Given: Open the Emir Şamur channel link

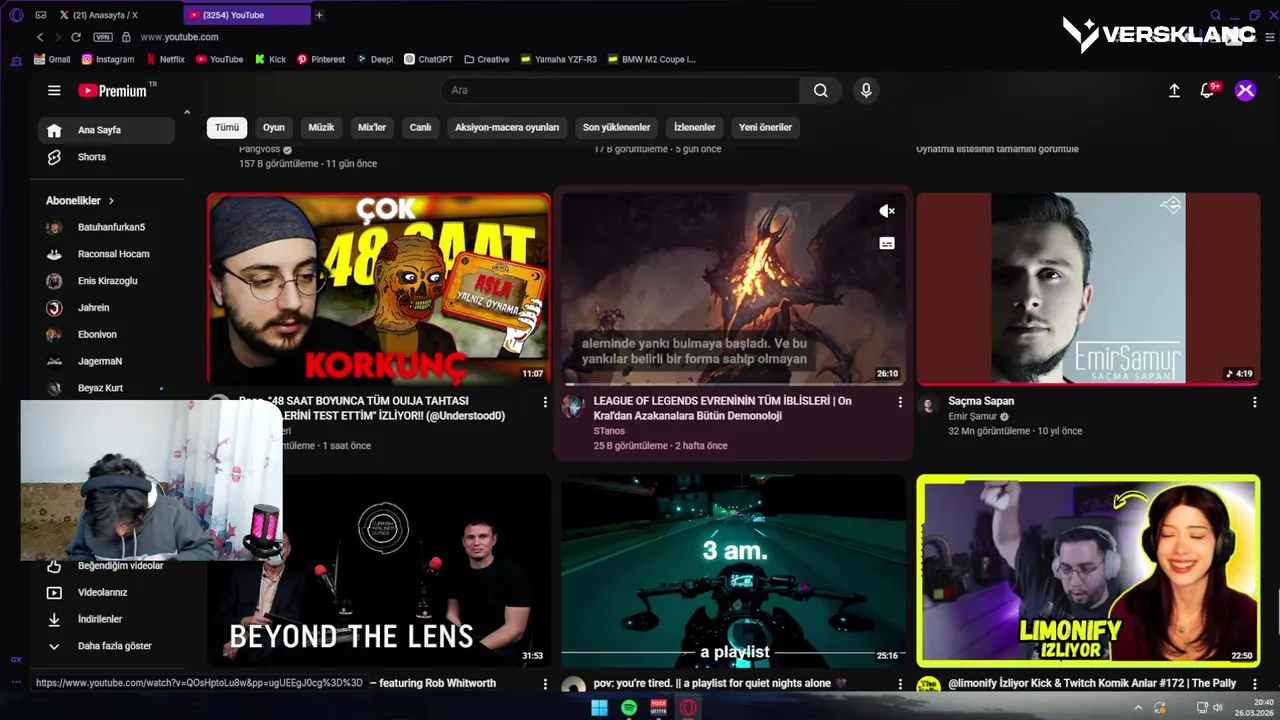Looking at the screenshot, I should pos(973,416).
